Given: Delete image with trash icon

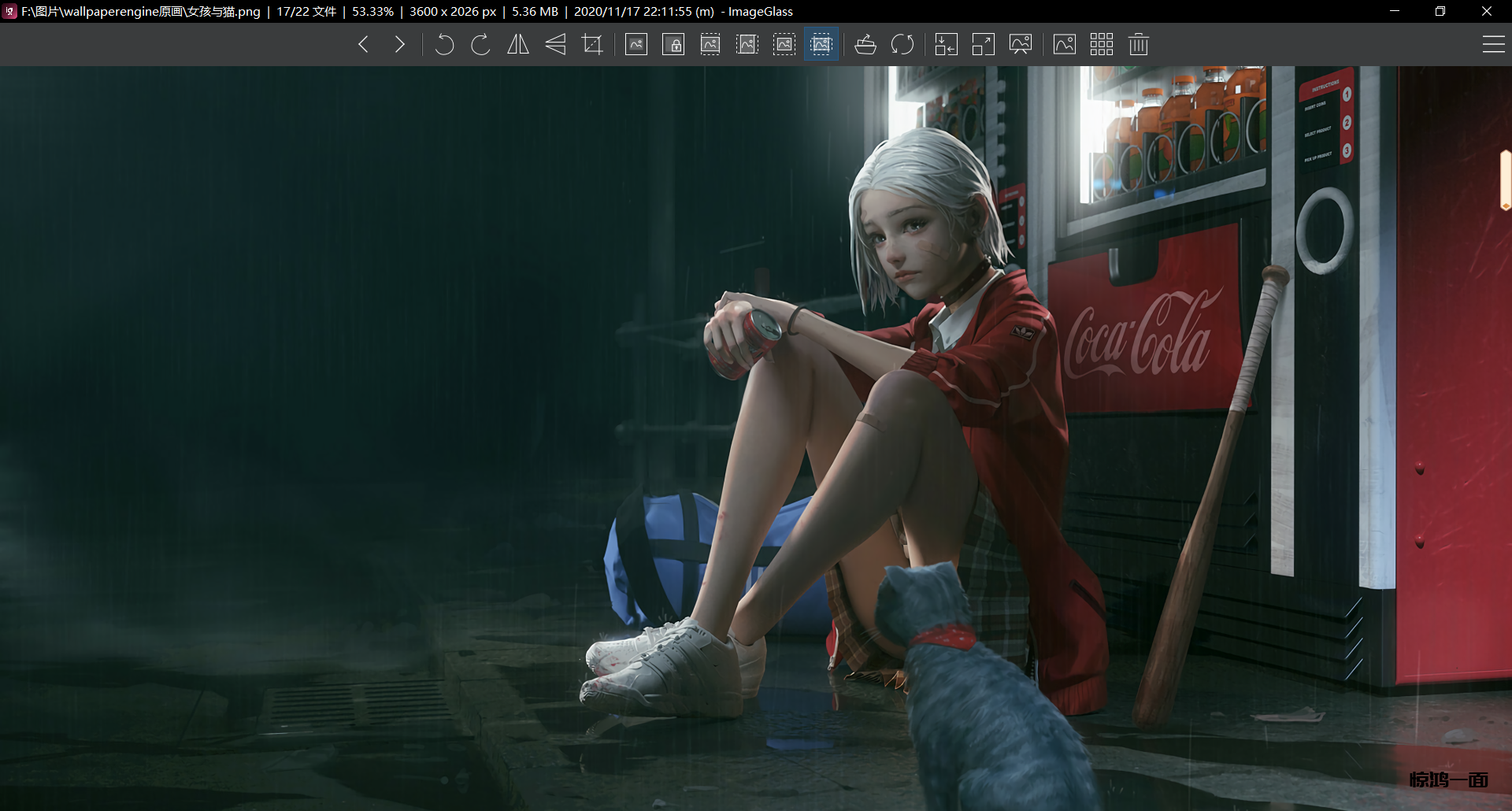Looking at the screenshot, I should 1139,45.
